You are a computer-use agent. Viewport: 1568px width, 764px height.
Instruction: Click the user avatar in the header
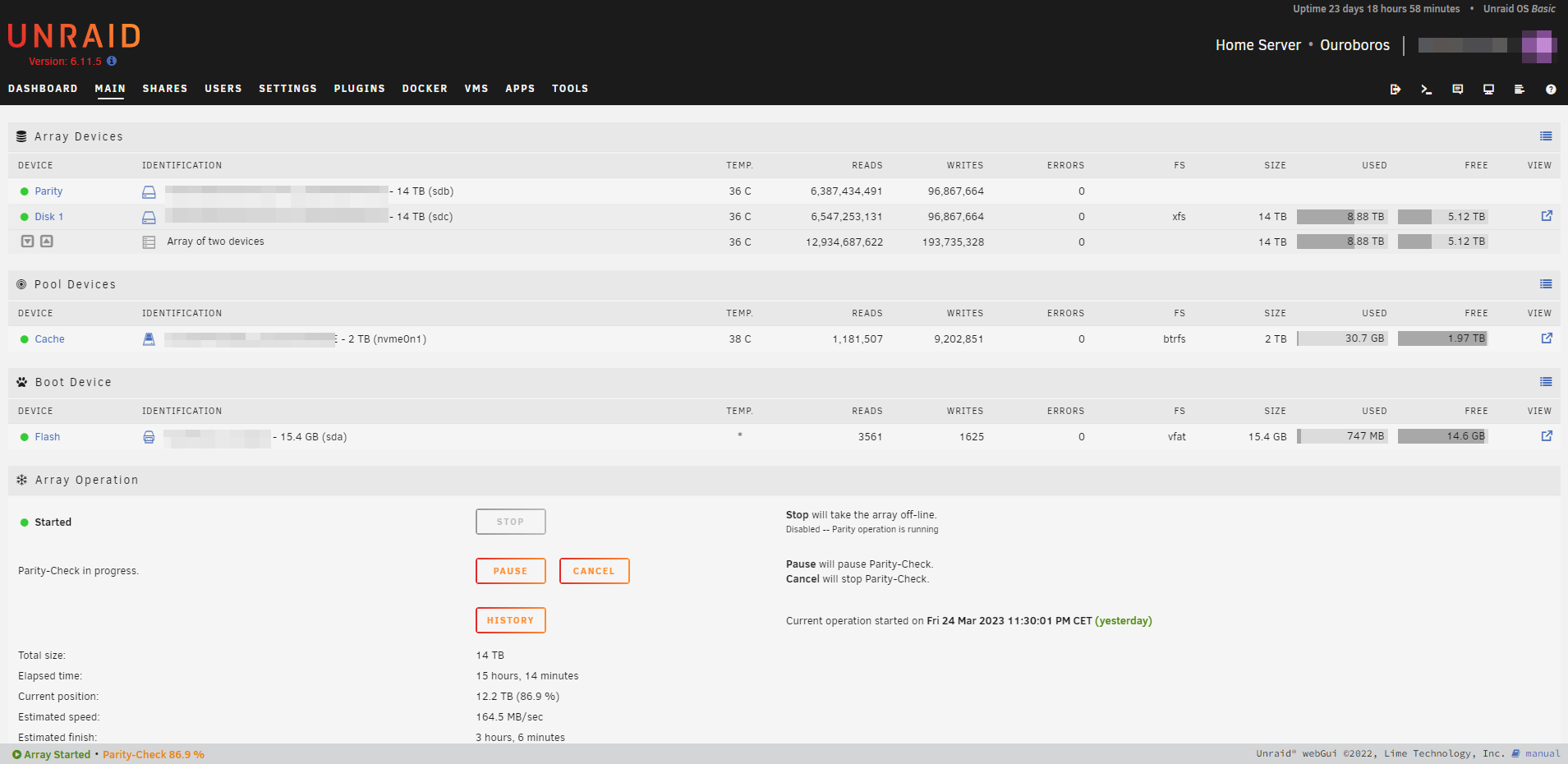coord(1538,46)
